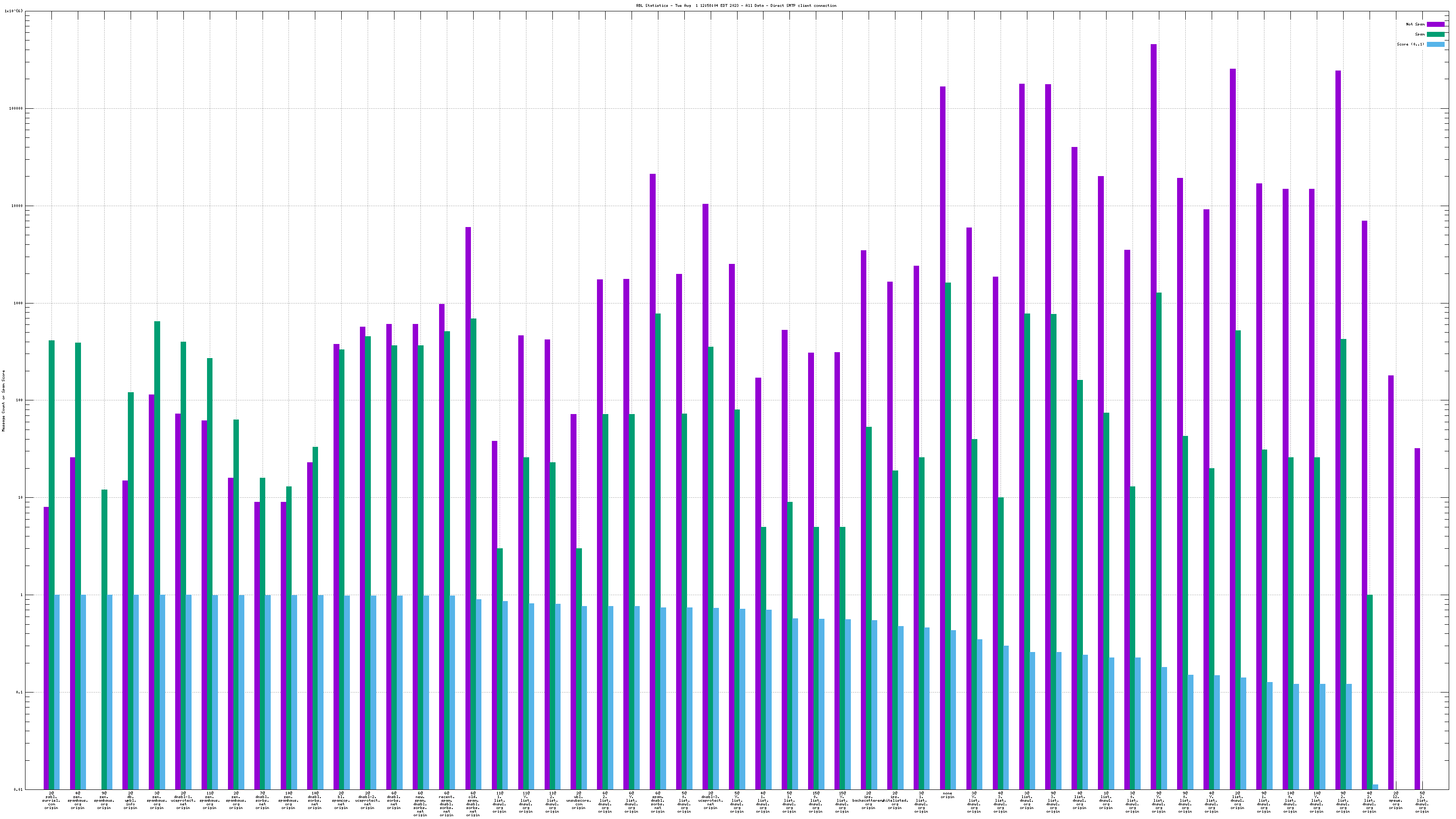Click the psbl.surriel.com x-axis label
The height and width of the screenshot is (819, 1456).
tap(51, 800)
